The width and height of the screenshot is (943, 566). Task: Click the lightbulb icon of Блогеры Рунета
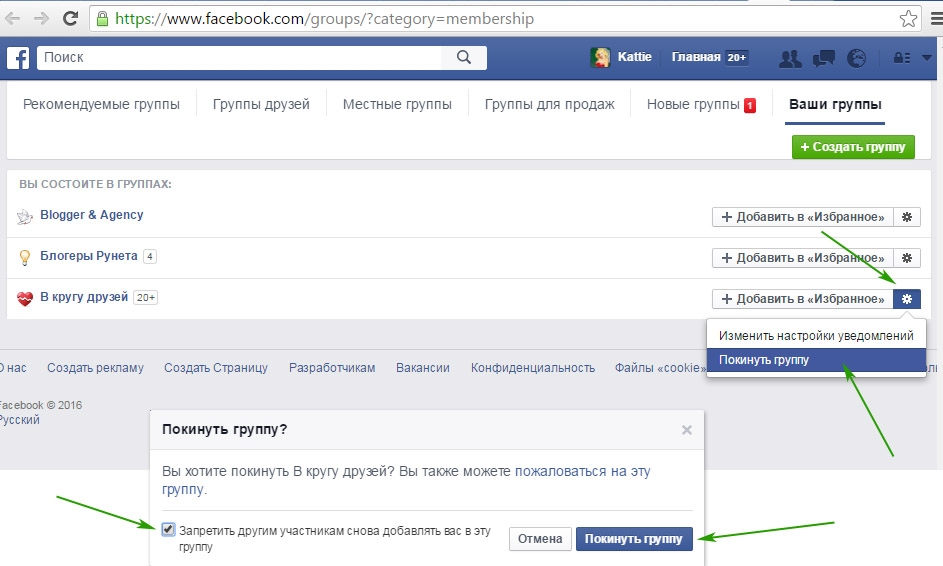point(25,257)
